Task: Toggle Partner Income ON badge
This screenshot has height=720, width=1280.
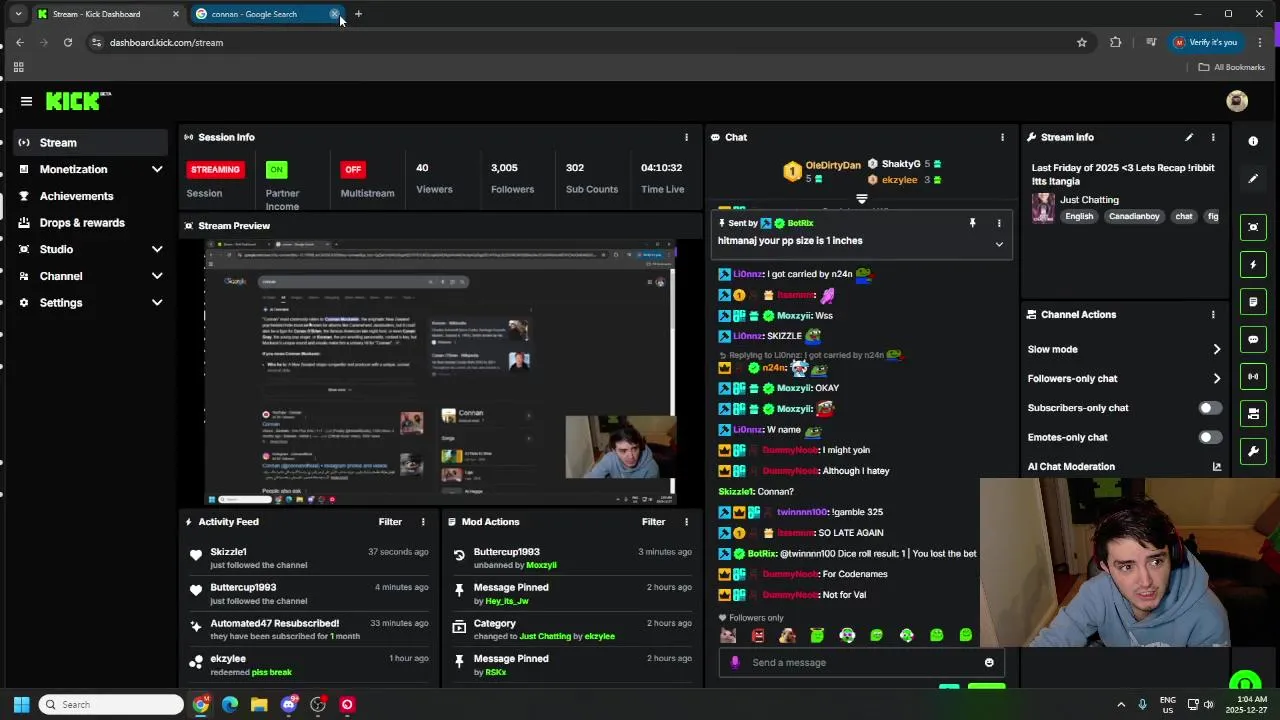Action: pyautogui.click(x=277, y=169)
